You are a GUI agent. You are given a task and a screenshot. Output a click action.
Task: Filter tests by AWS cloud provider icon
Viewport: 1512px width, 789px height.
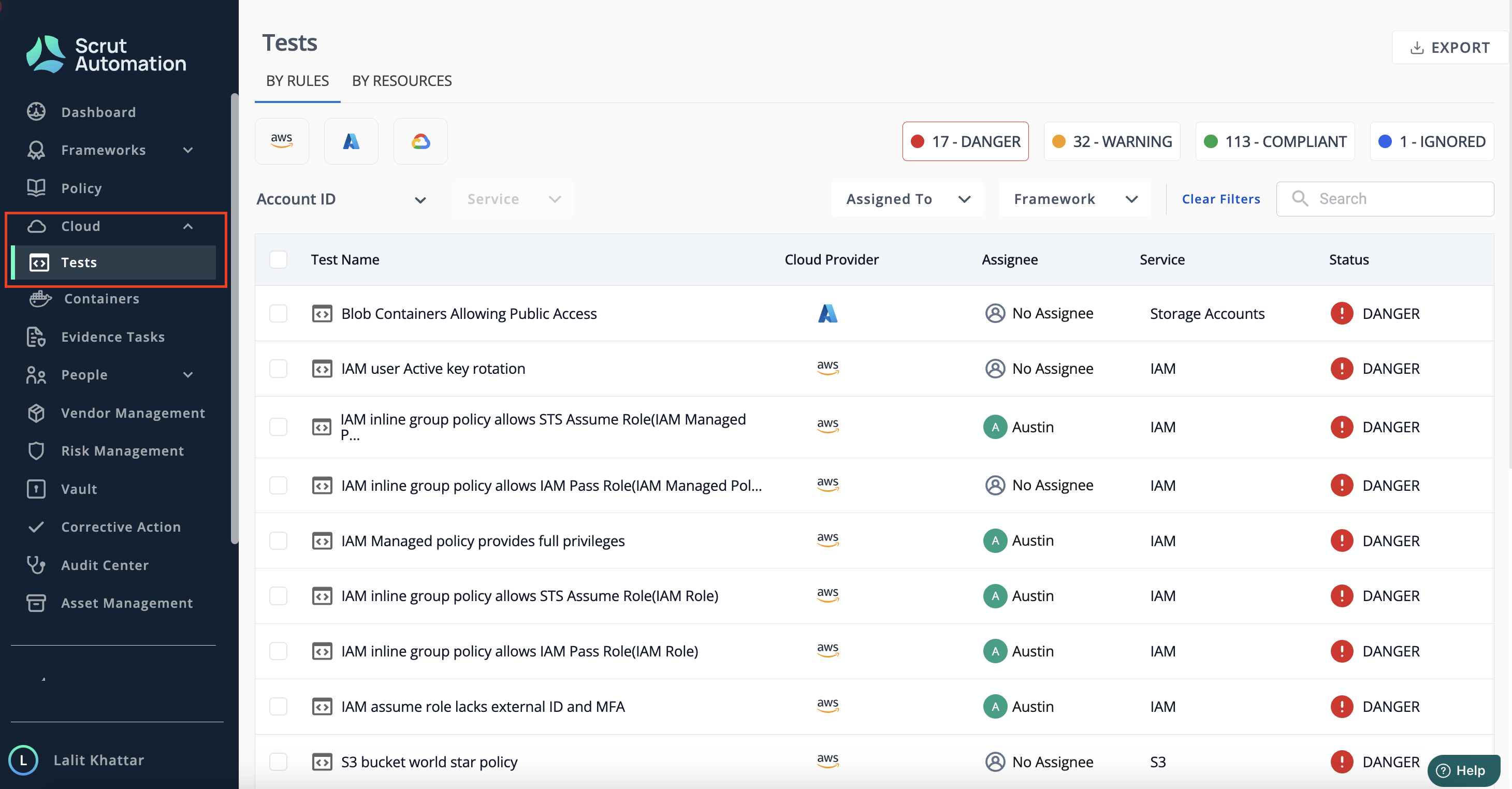click(282, 141)
